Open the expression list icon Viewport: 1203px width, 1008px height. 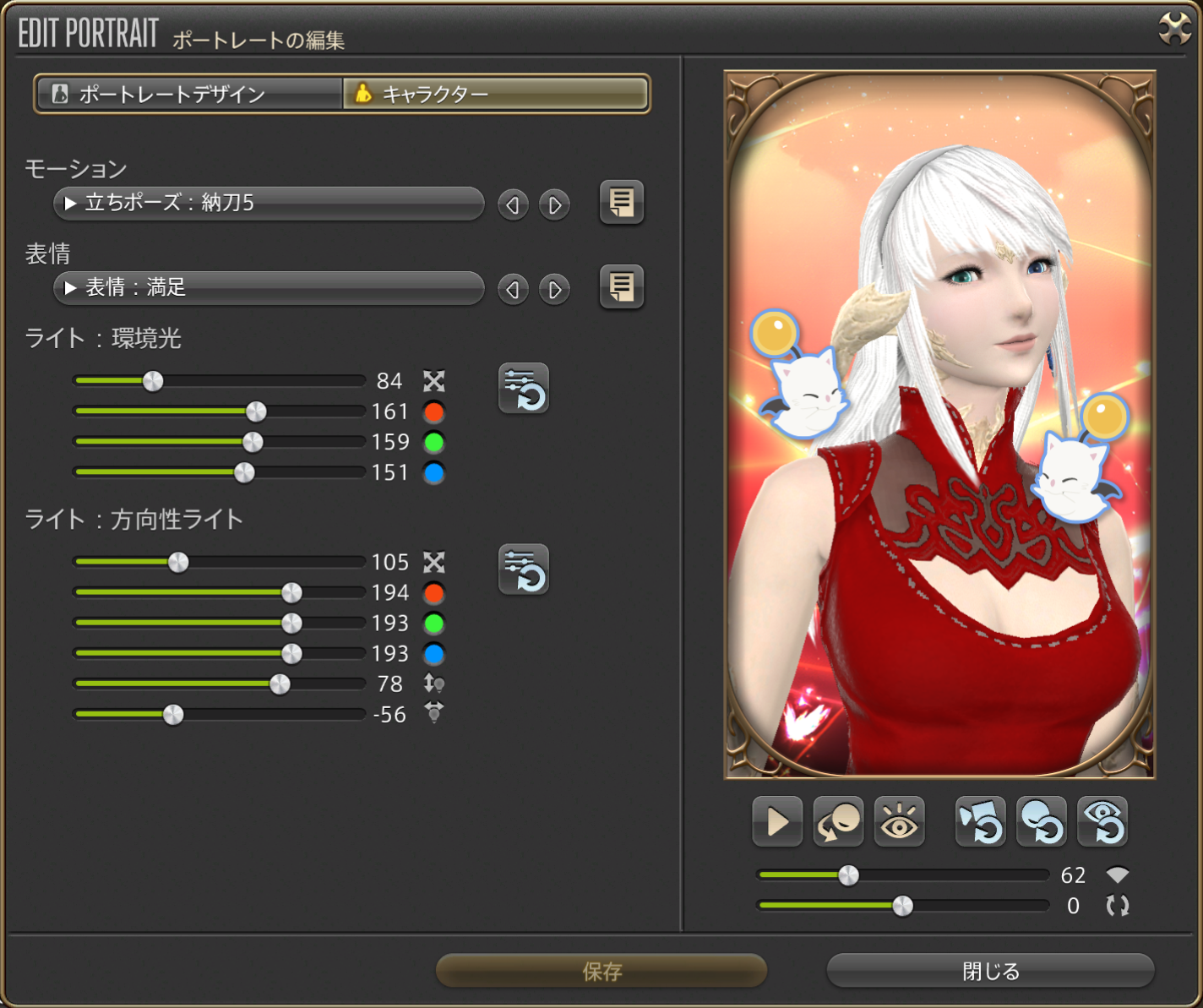622,287
